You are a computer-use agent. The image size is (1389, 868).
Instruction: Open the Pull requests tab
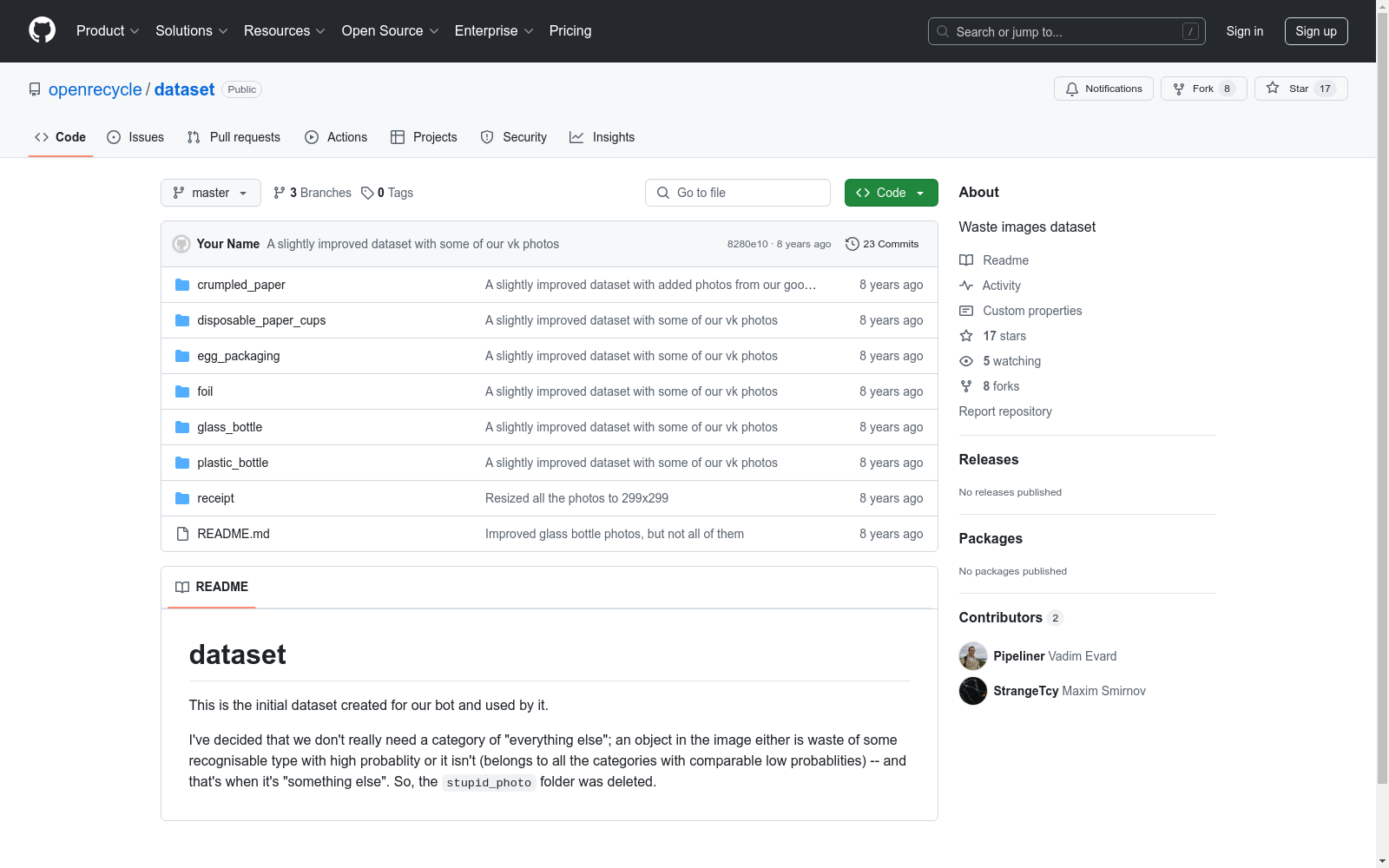pos(234,137)
